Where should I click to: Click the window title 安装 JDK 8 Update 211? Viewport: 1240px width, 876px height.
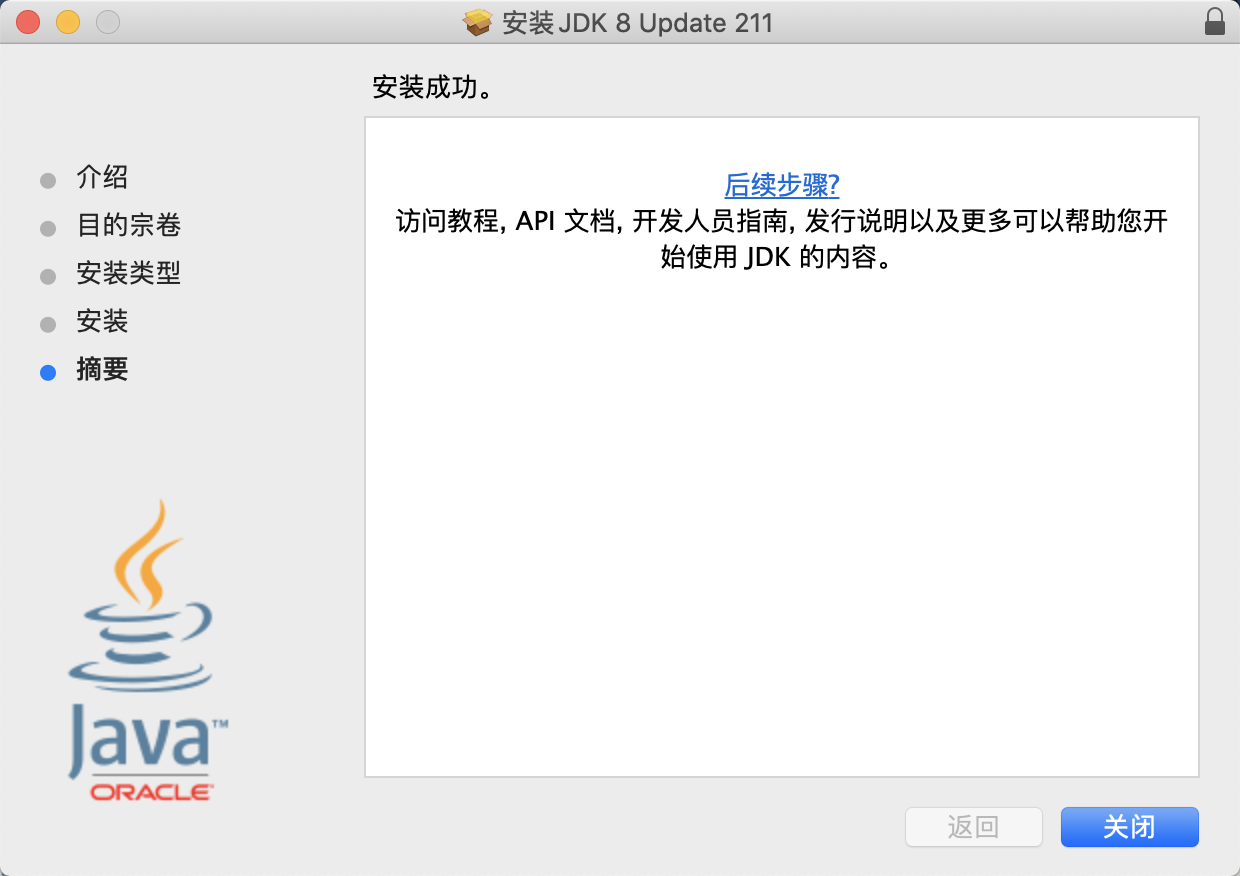click(x=638, y=22)
